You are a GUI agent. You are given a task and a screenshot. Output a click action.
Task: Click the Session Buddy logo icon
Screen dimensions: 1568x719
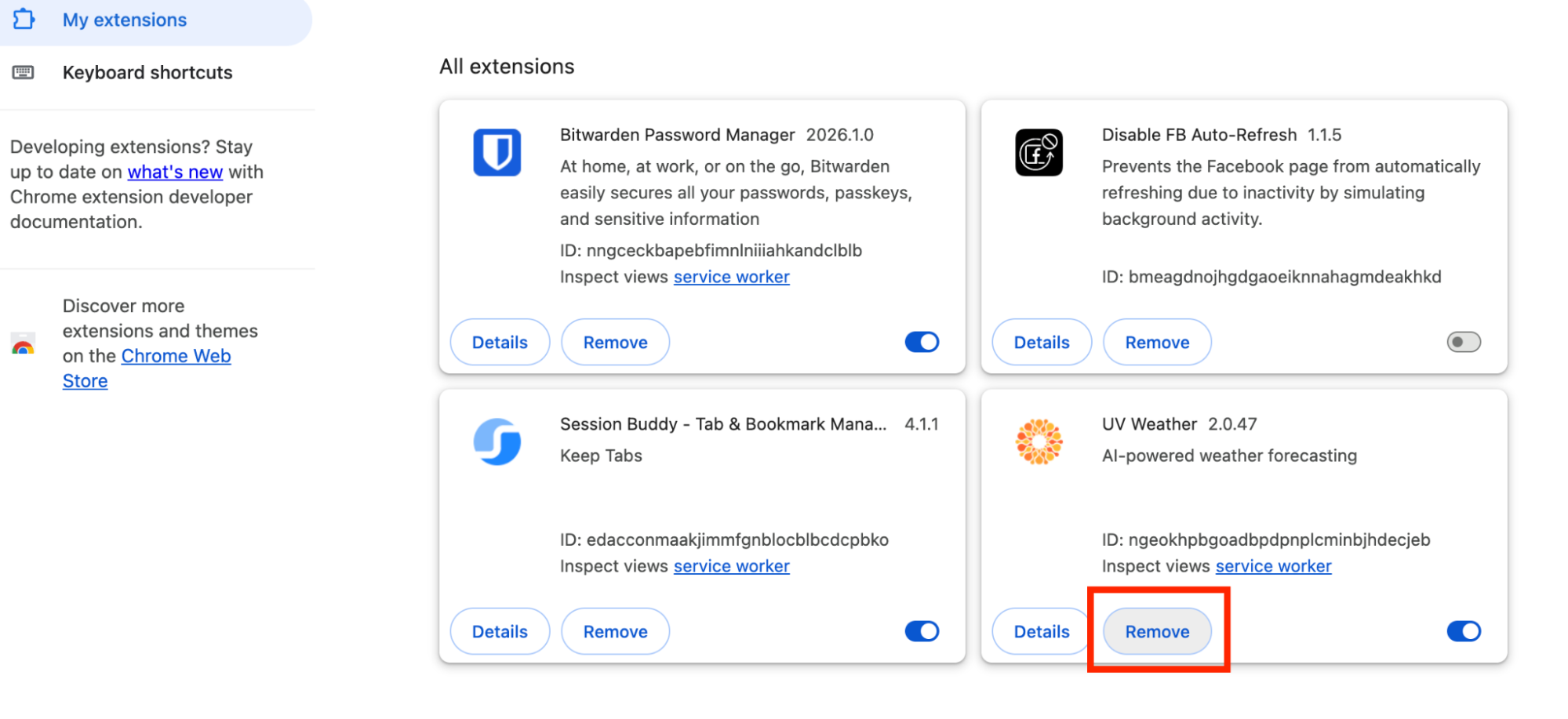point(498,441)
